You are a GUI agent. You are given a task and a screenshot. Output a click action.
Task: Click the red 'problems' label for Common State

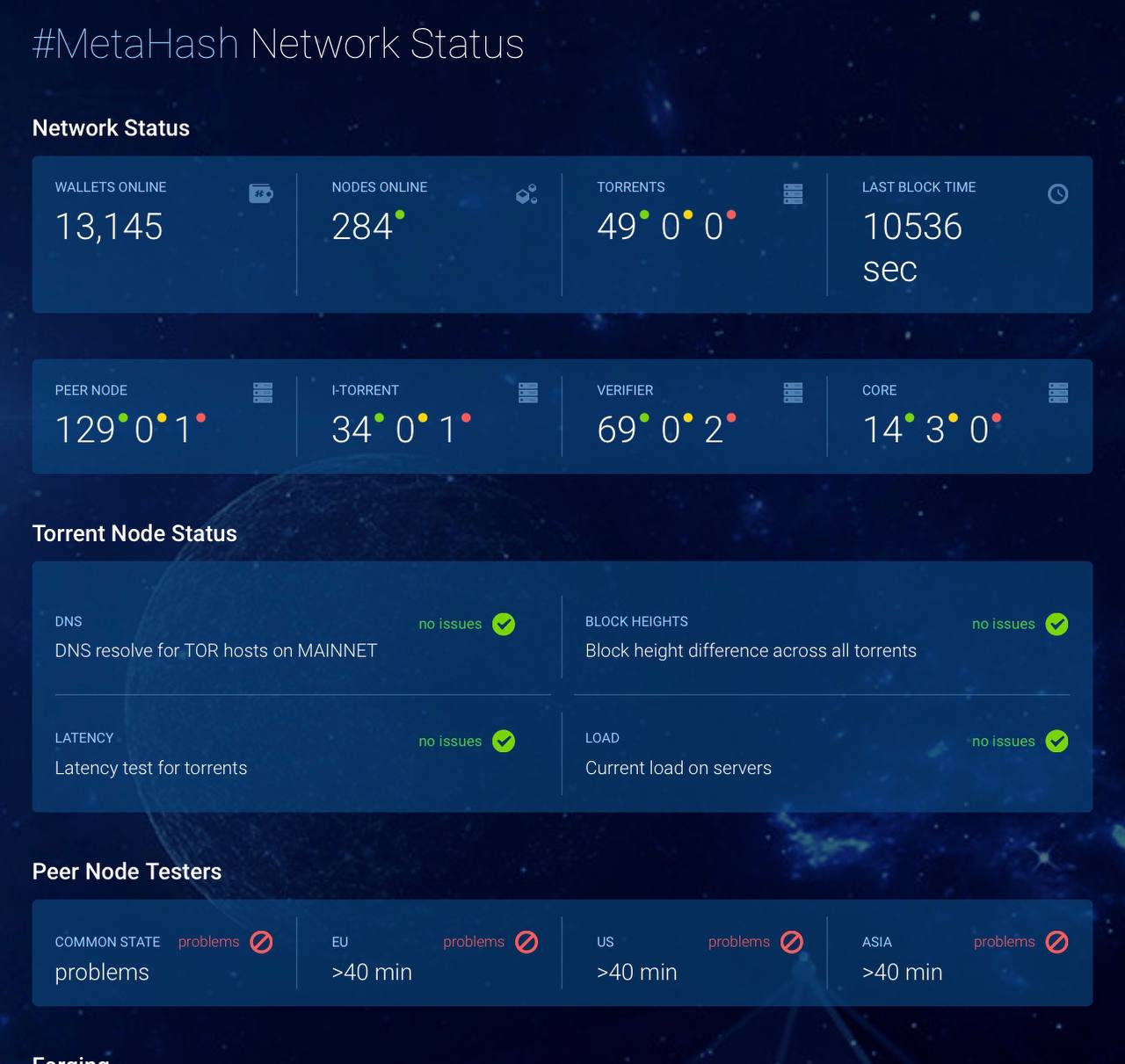(209, 942)
